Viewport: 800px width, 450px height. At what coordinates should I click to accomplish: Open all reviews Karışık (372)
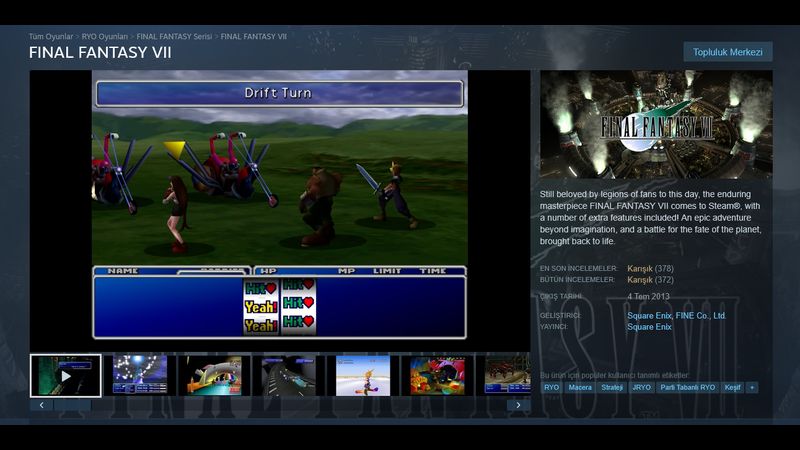(651, 280)
